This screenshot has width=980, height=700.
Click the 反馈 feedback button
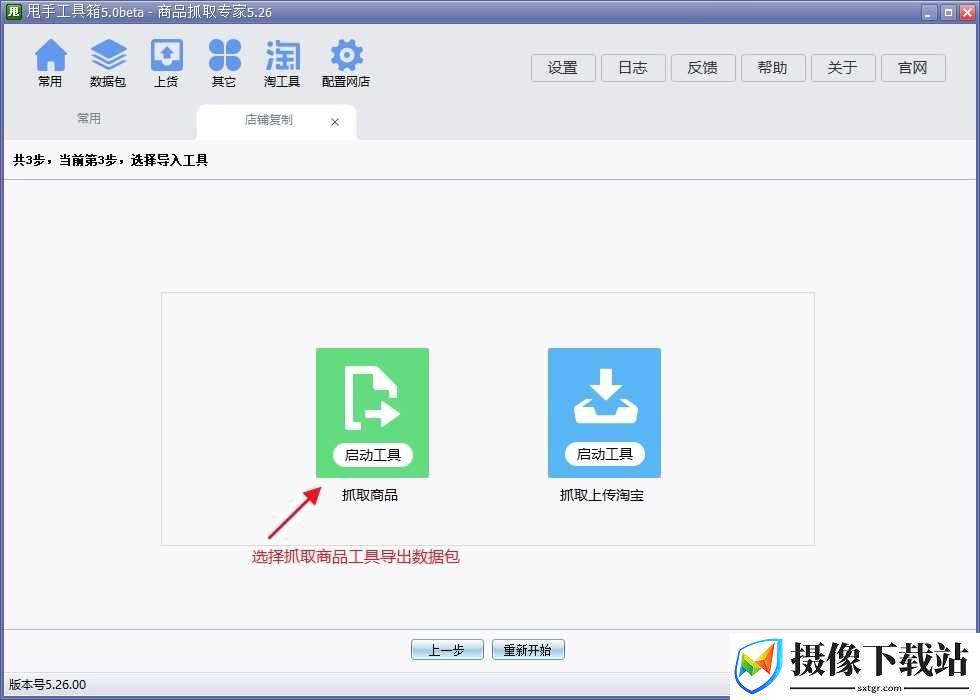703,68
